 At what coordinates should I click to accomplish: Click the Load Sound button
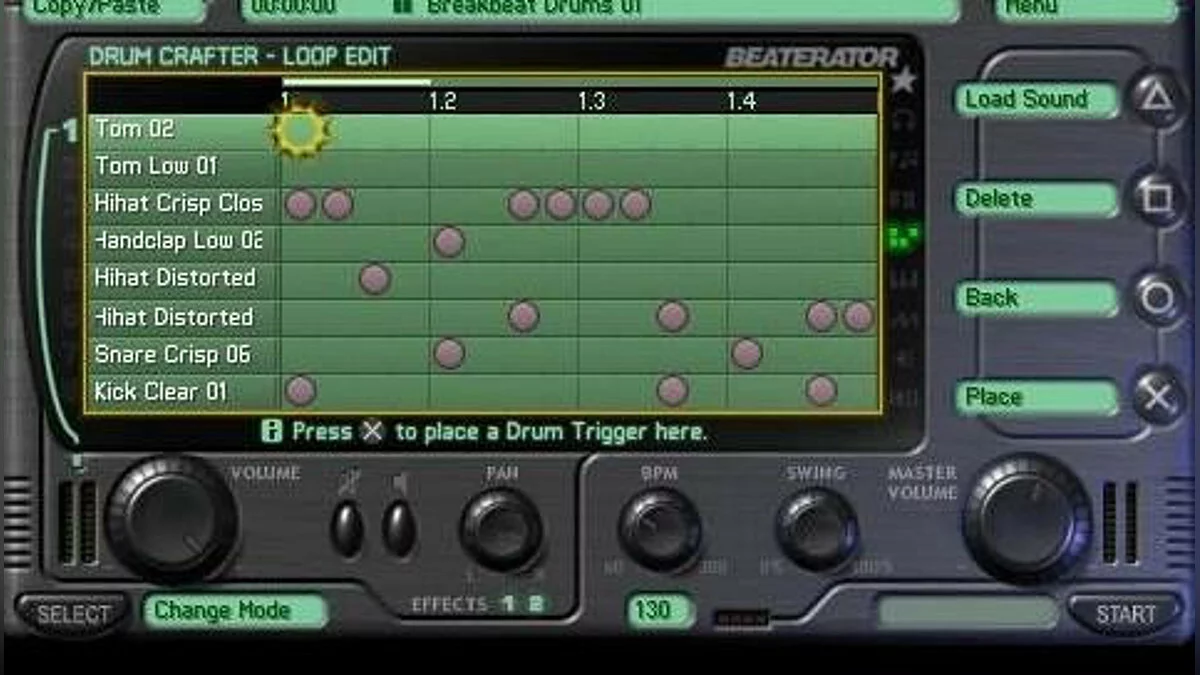(1037, 100)
